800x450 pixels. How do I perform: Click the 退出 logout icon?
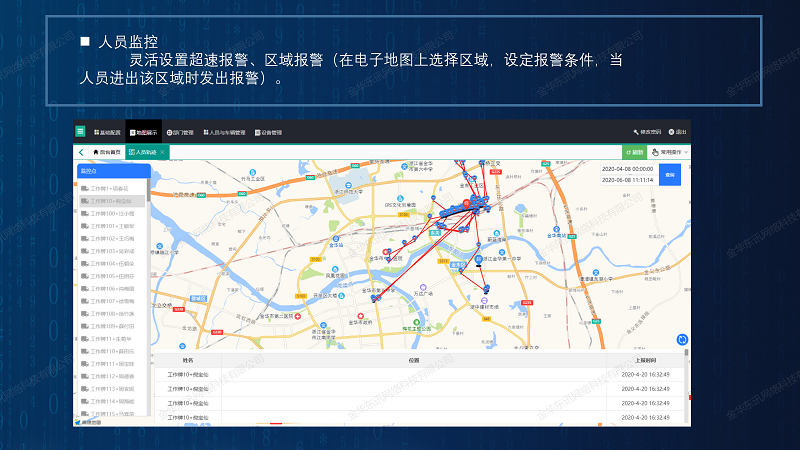coord(672,132)
